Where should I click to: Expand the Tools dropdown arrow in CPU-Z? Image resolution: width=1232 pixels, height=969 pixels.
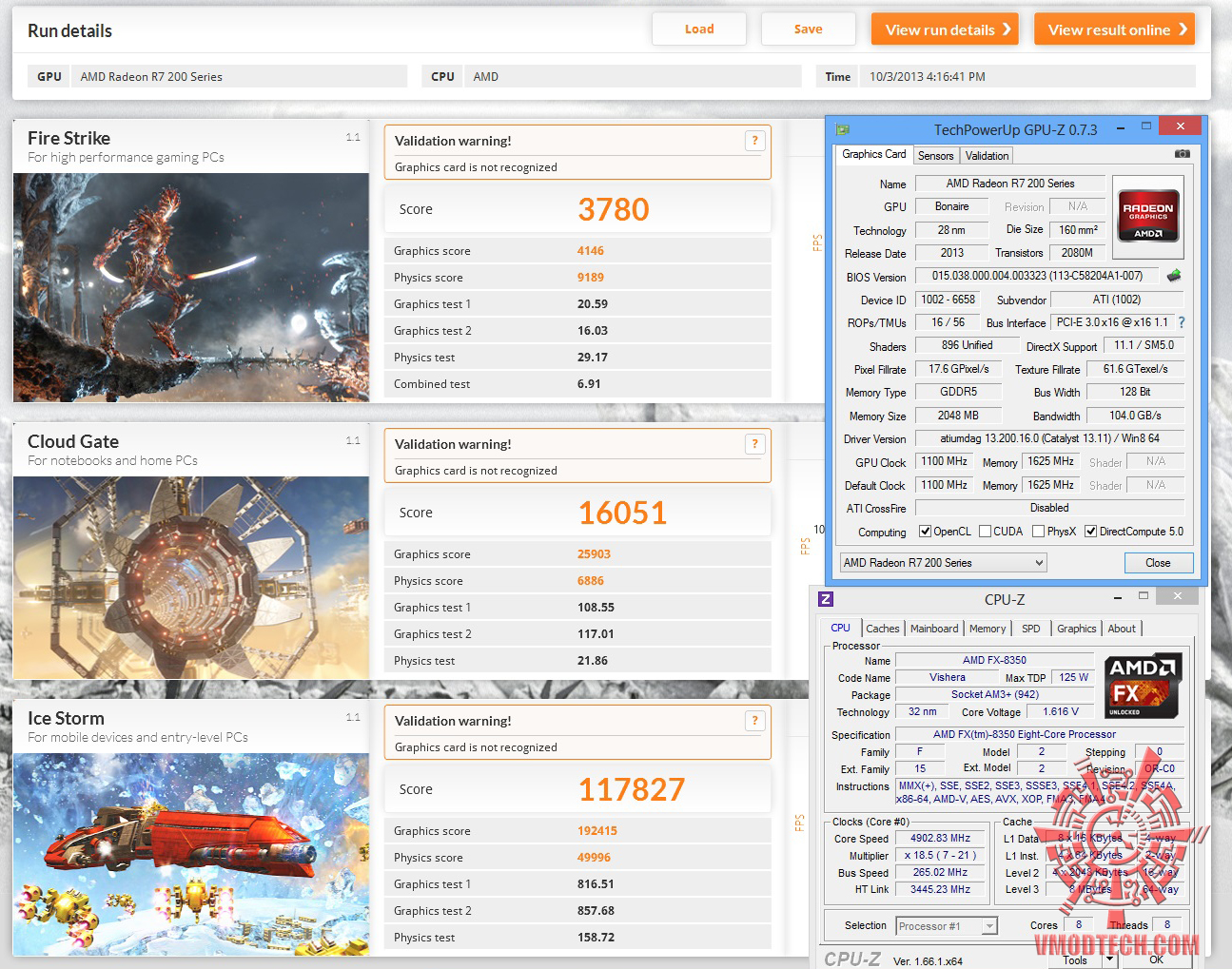(1109, 959)
